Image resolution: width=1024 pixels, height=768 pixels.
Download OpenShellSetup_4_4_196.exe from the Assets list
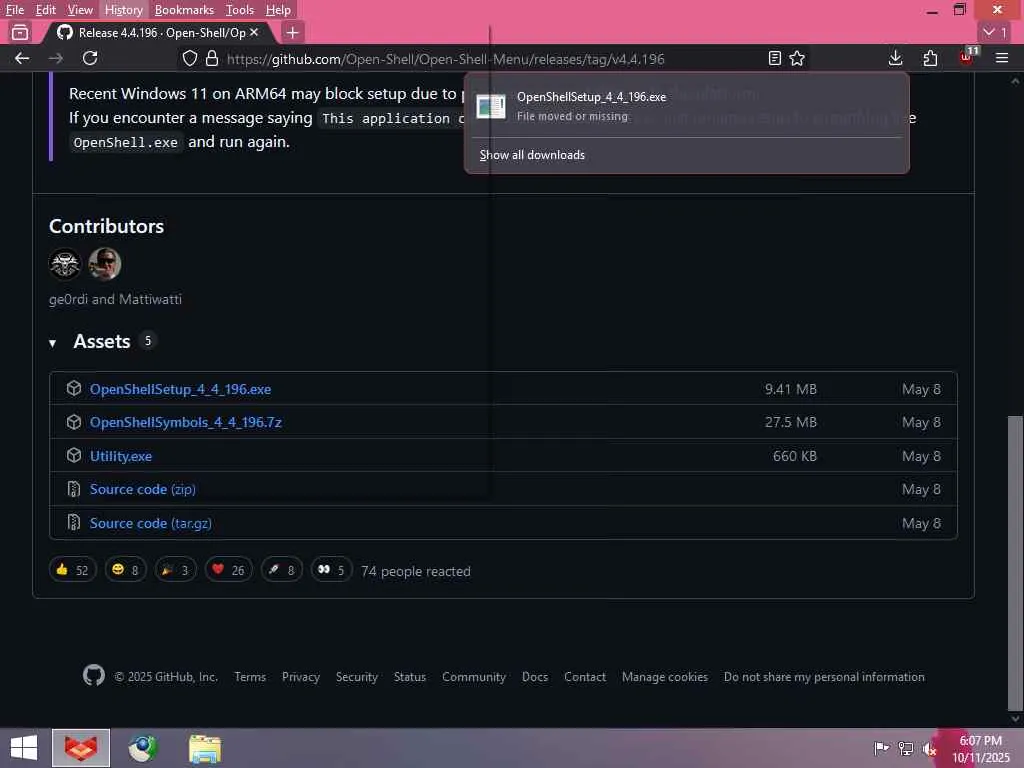(180, 389)
